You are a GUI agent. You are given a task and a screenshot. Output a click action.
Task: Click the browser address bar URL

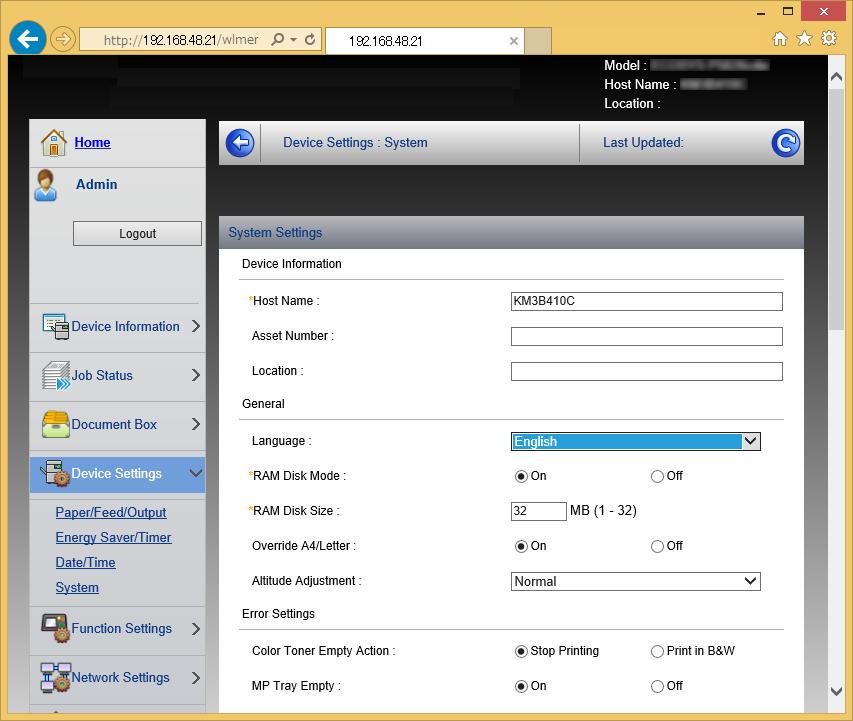click(181, 40)
